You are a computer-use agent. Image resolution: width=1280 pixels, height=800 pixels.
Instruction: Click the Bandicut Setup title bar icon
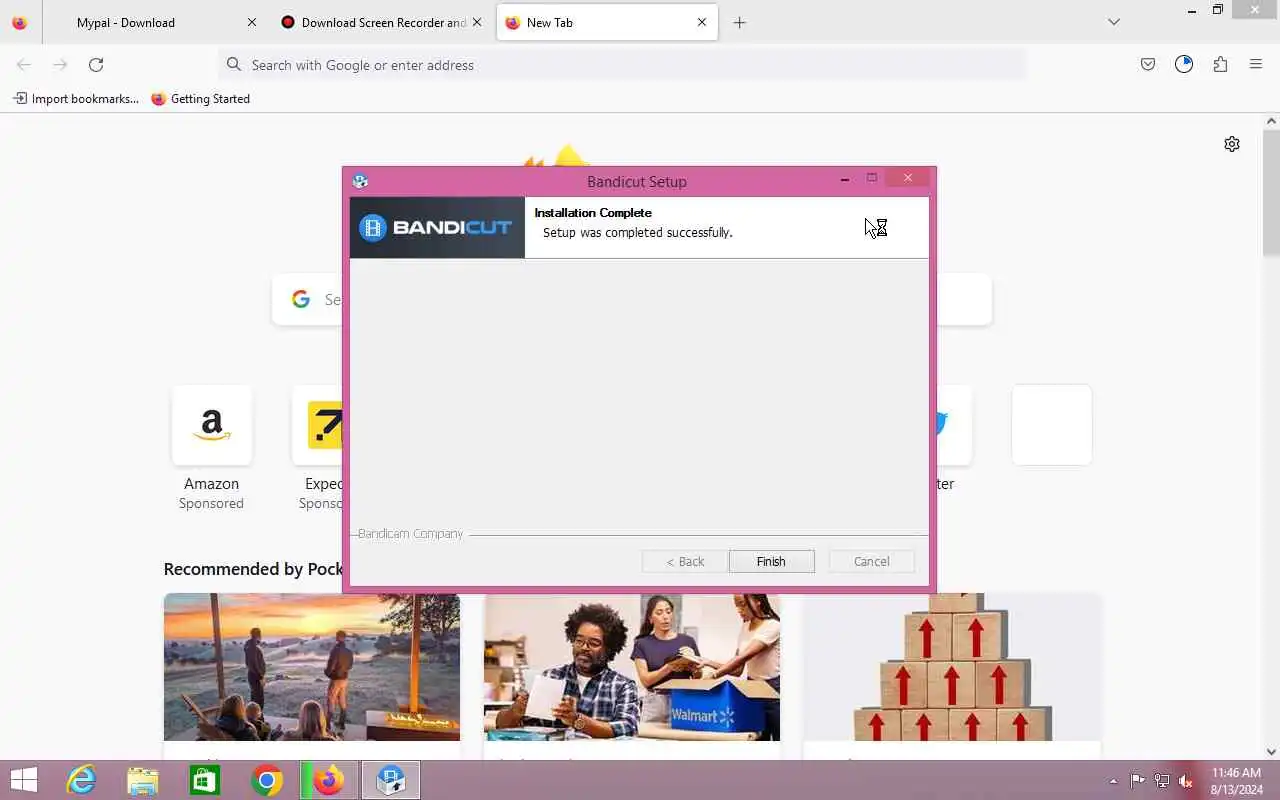point(360,181)
